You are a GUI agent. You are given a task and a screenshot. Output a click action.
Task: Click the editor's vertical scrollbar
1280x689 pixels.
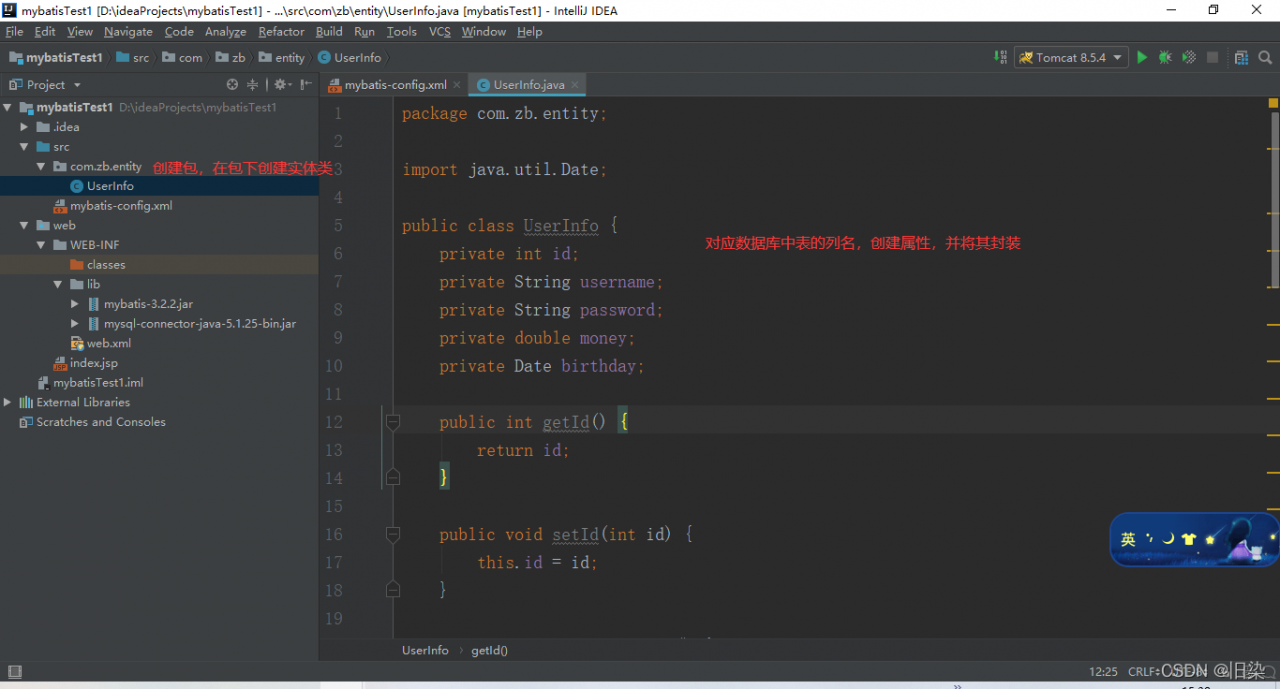1274,200
